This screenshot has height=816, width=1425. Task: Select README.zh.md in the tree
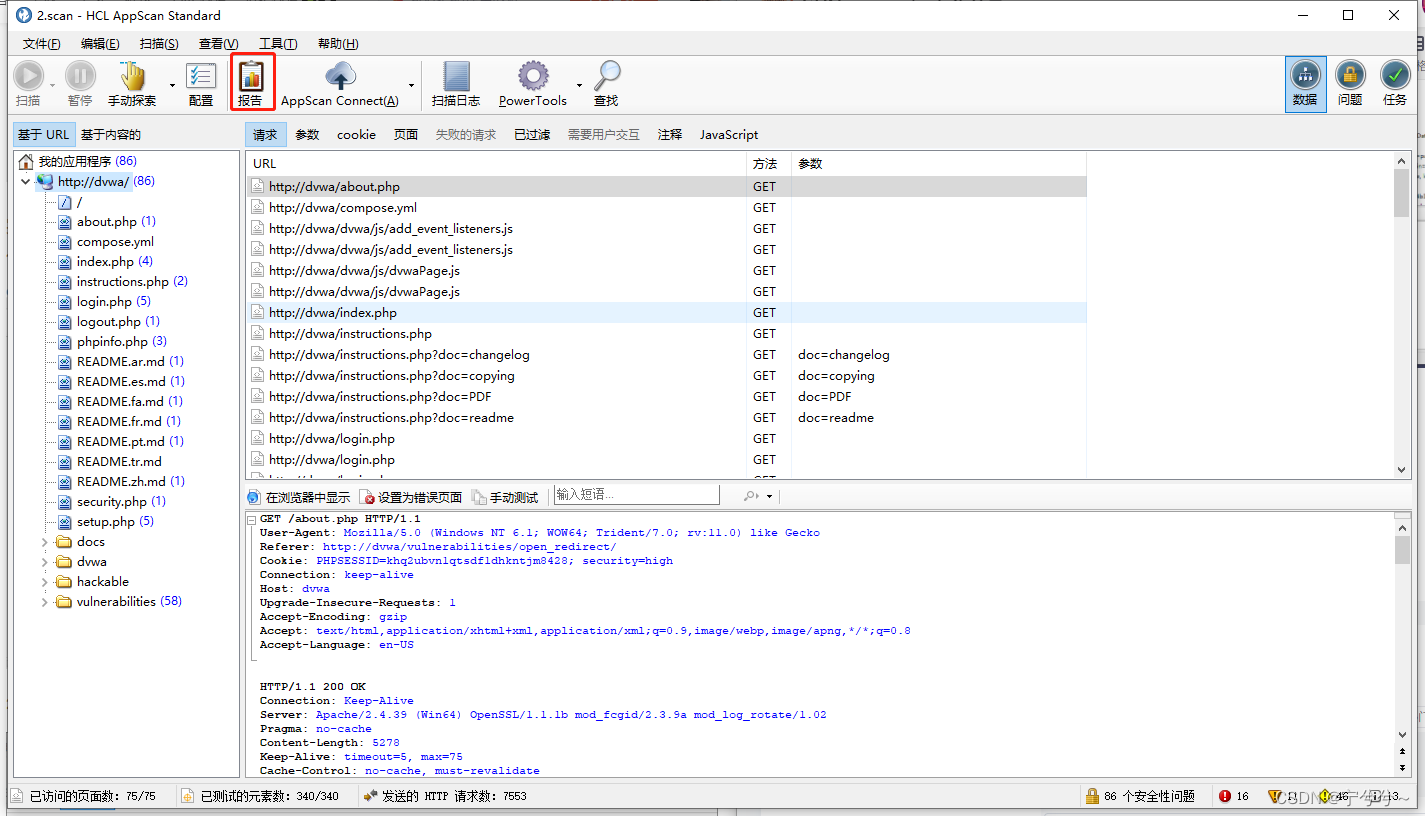(x=121, y=482)
